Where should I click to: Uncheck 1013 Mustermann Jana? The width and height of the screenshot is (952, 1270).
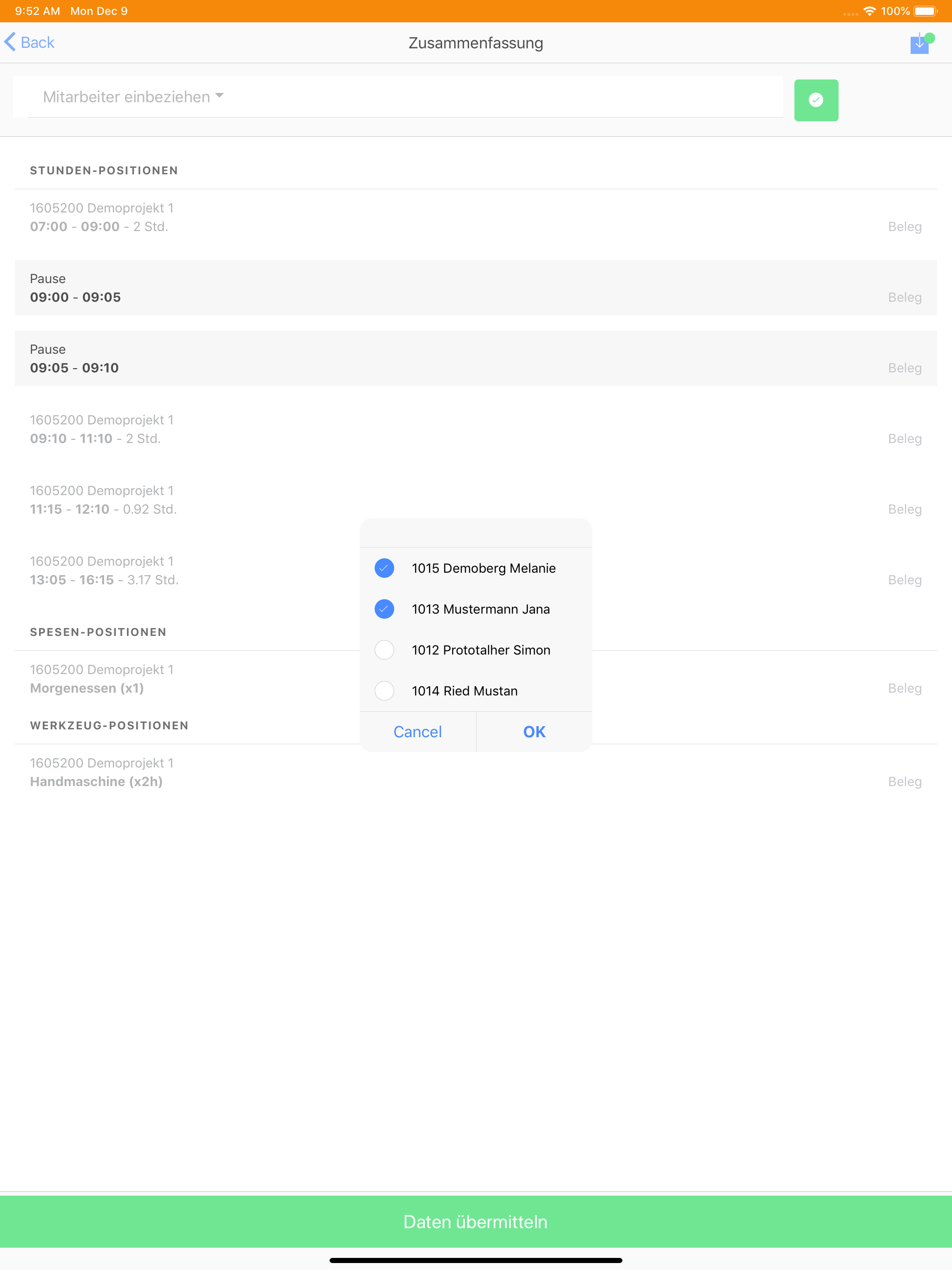pos(384,609)
